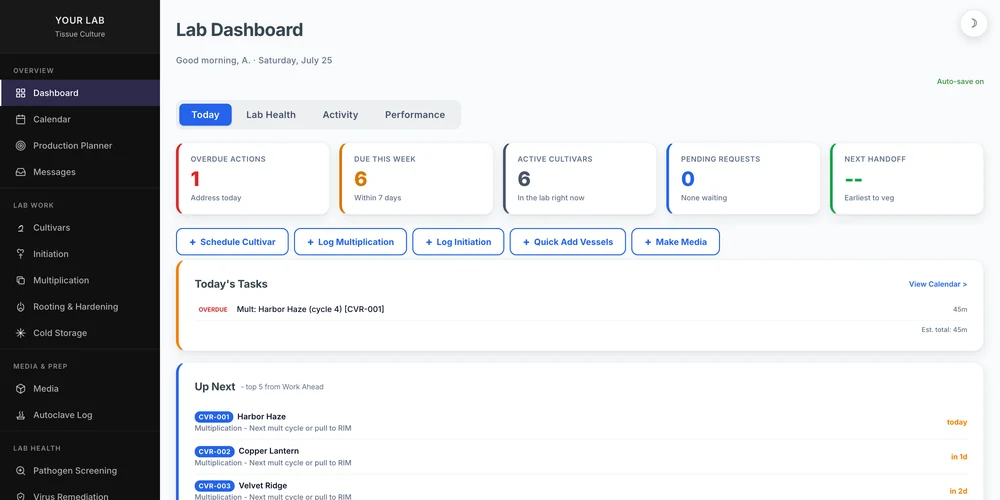Click the Media cube icon
The height and width of the screenshot is (500, 1000).
20,388
